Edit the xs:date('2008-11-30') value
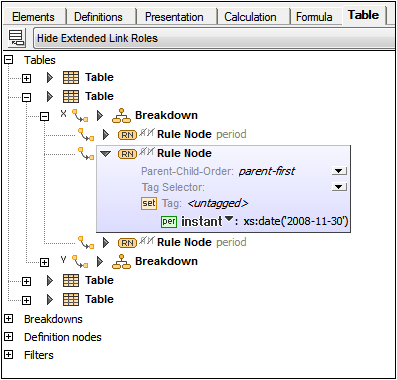 (x=296, y=221)
